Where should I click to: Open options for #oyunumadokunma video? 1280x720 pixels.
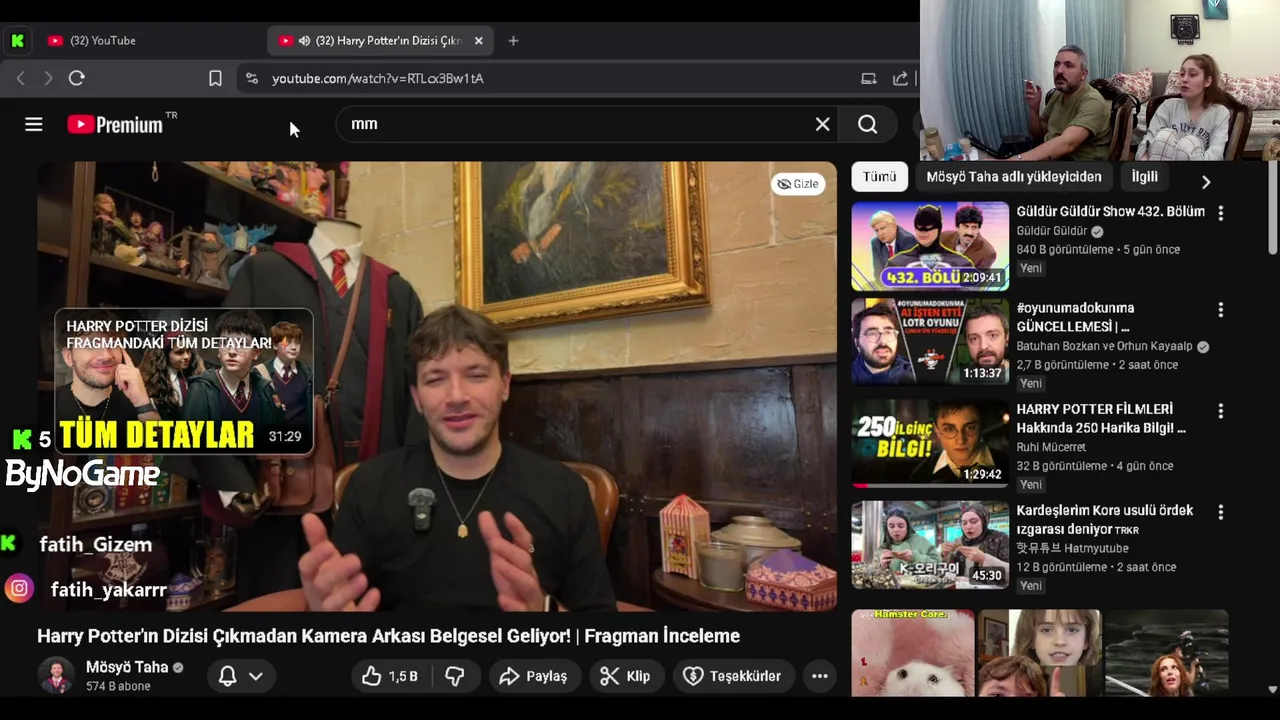tap(1220, 310)
